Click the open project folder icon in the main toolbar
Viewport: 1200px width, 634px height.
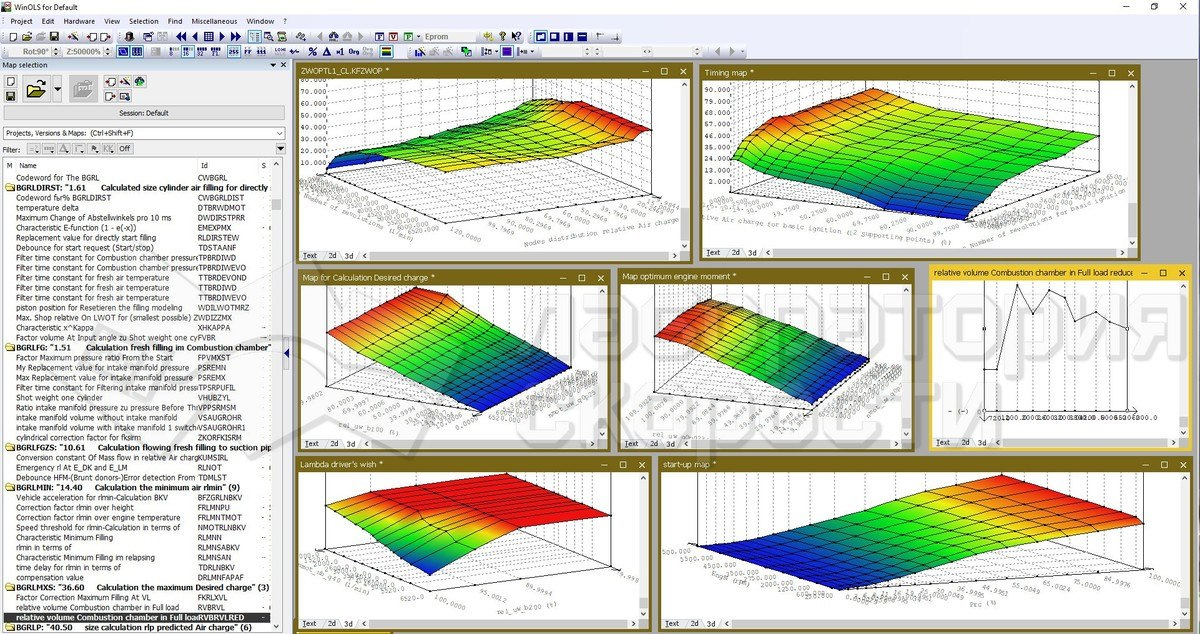point(28,36)
